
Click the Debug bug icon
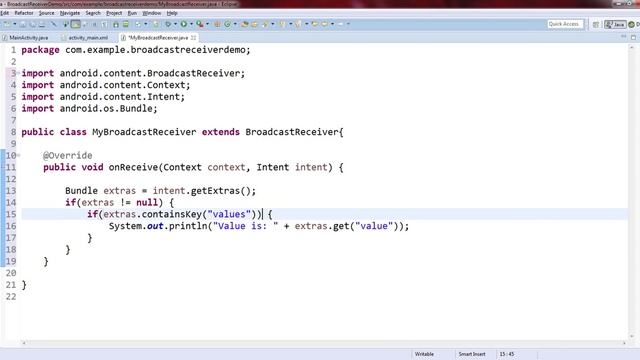point(168,24)
